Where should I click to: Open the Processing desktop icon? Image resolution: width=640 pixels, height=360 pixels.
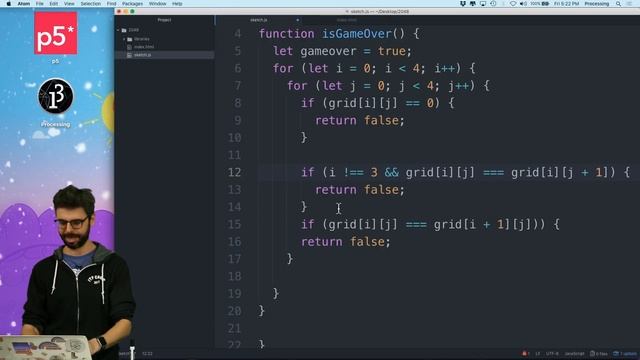pyautogui.click(x=56, y=96)
